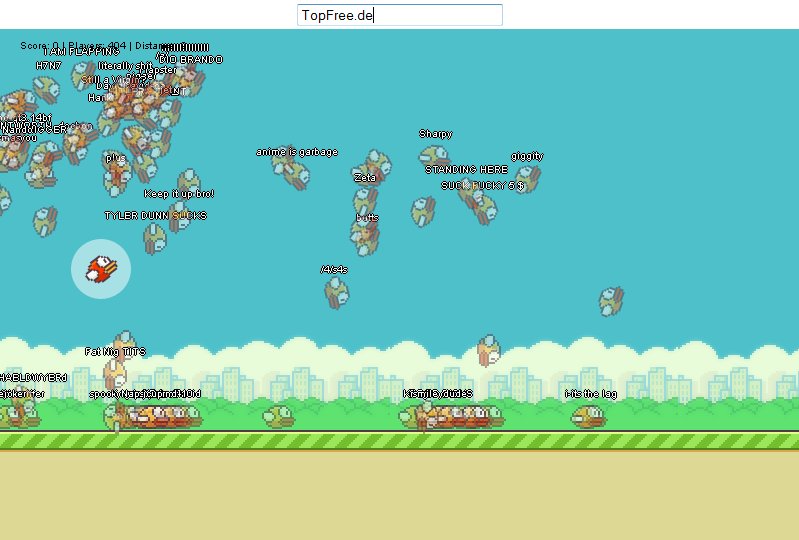Viewport: 799px width, 540px height.
Task: Click the red player bird in the highlighted circle
Action: (x=101, y=268)
